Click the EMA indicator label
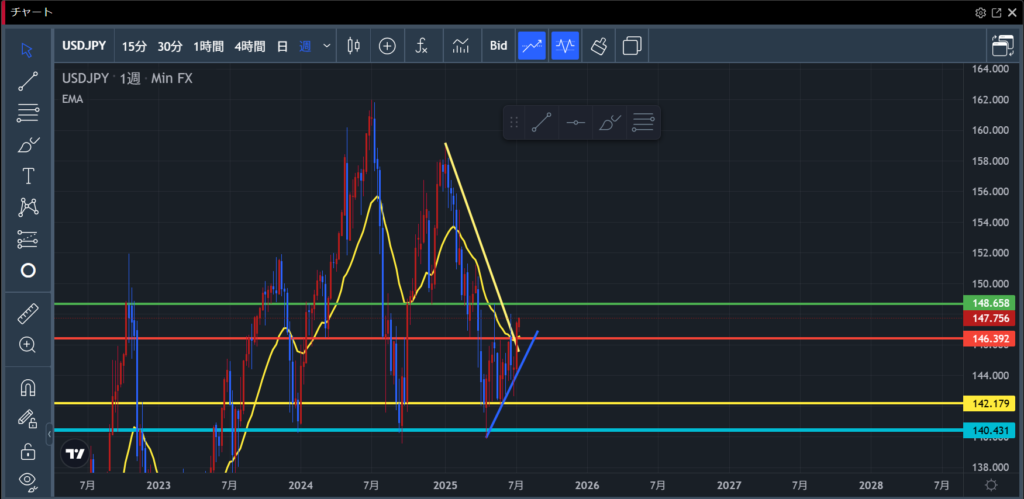 (72, 99)
